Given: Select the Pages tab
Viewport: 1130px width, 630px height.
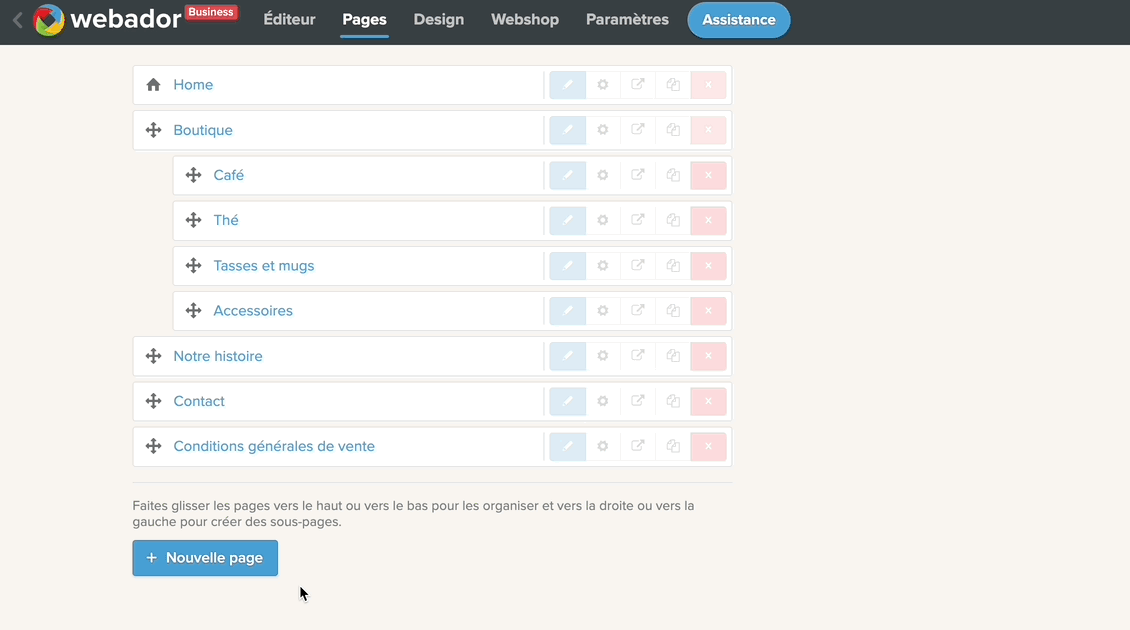Looking at the screenshot, I should (365, 19).
